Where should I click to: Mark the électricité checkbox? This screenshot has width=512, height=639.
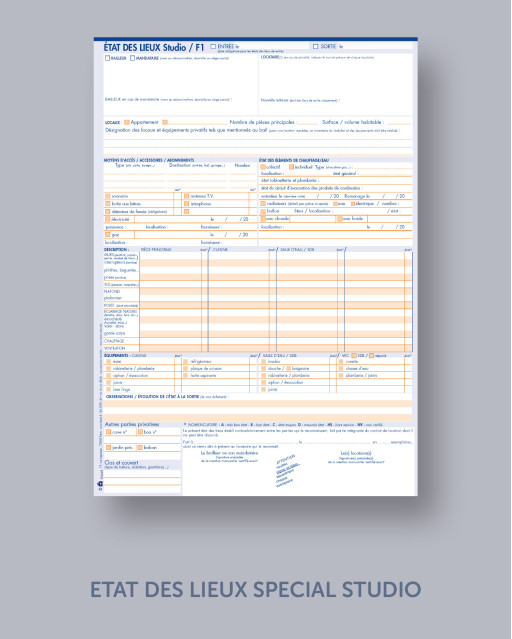tap(108, 219)
